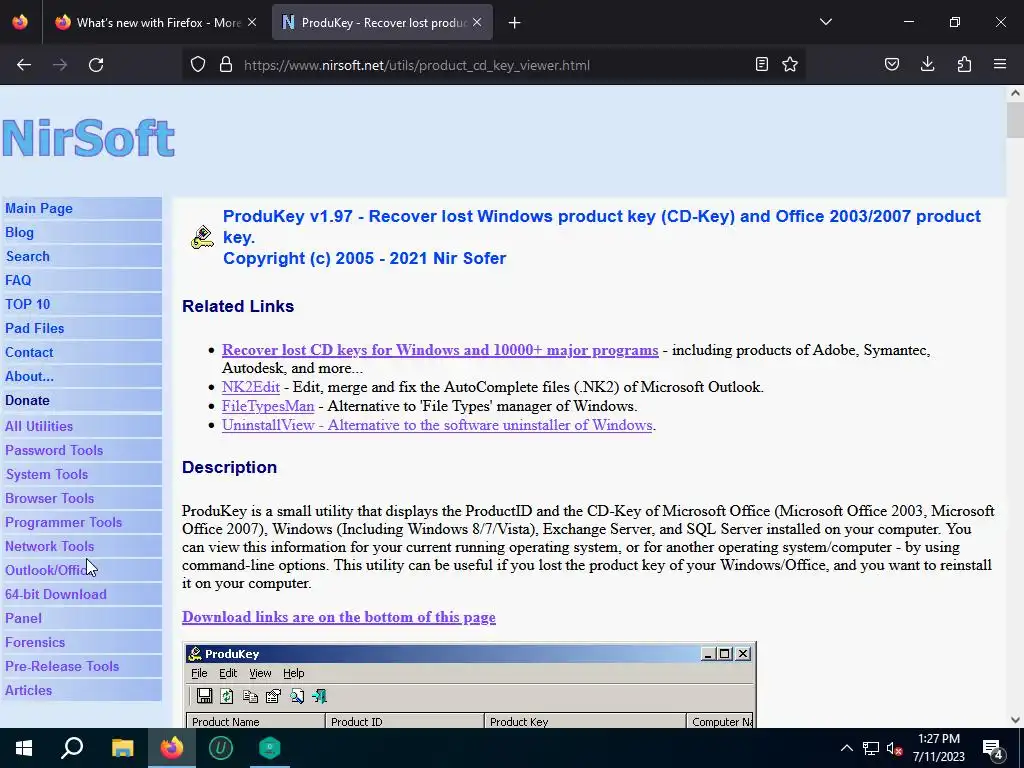Click the NirSoft logo

point(89,138)
